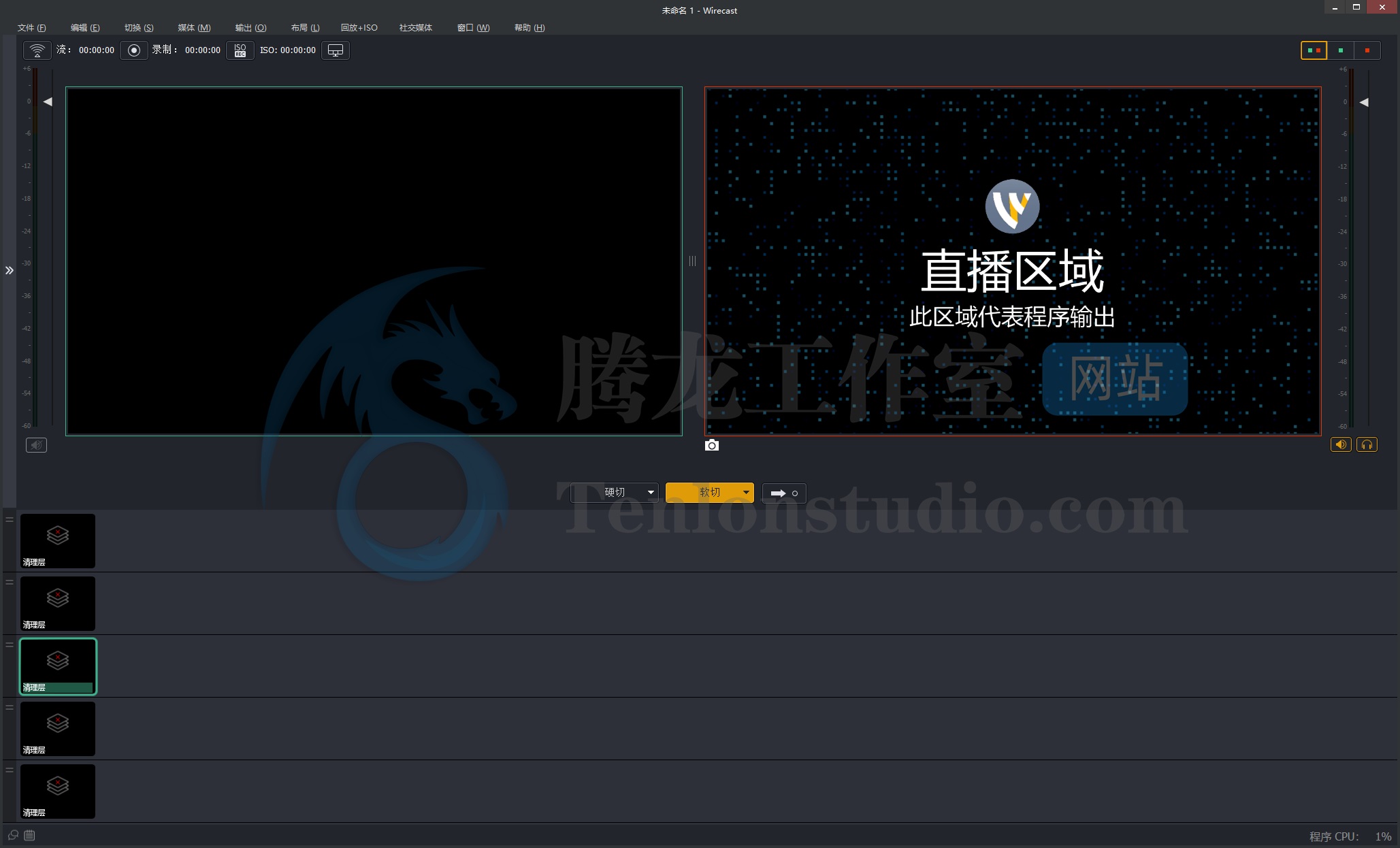Viewport: 1400px width, 848px height.
Task: Open the chat bubble icon in status bar
Action: [x=13, y=835]
